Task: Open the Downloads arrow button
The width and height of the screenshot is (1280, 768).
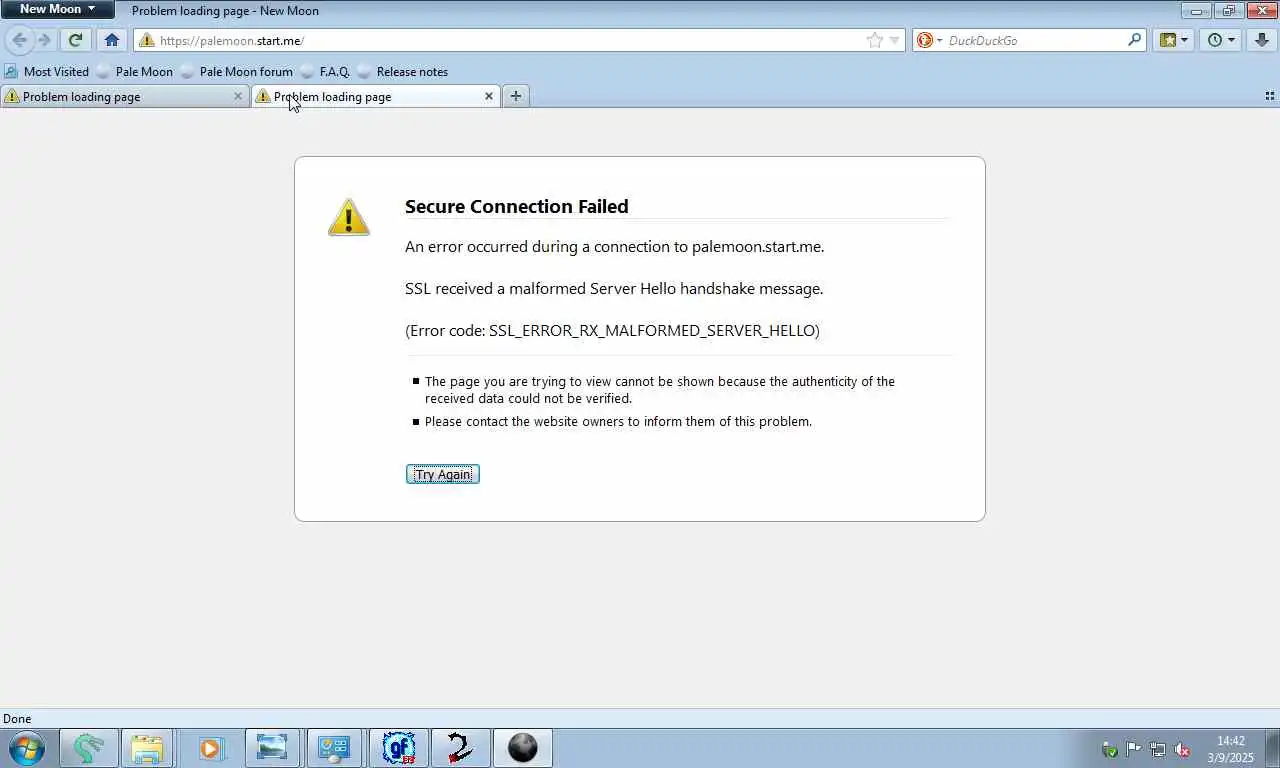Action: [1263, 40]
